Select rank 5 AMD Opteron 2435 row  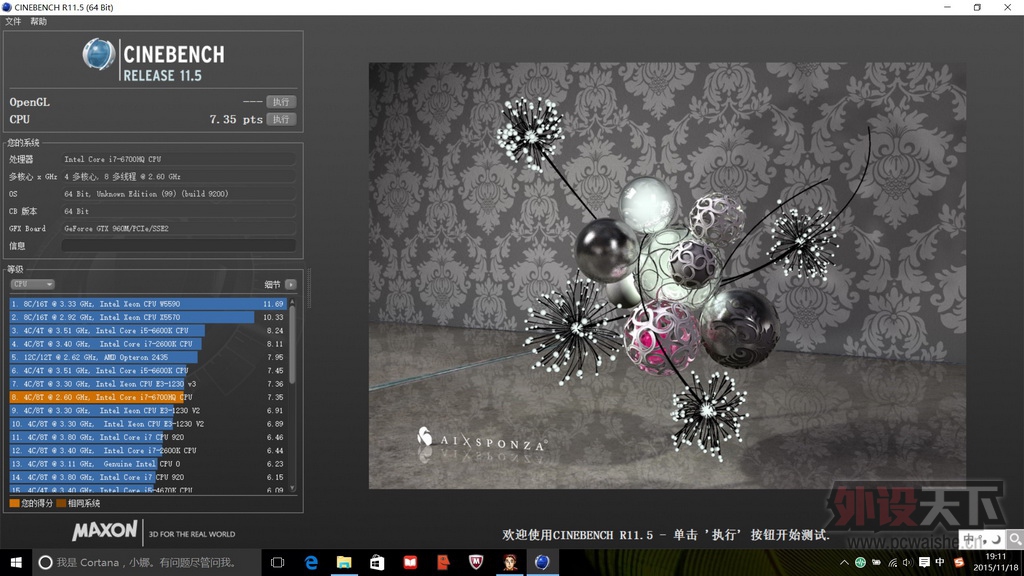(x=148, y=357)
